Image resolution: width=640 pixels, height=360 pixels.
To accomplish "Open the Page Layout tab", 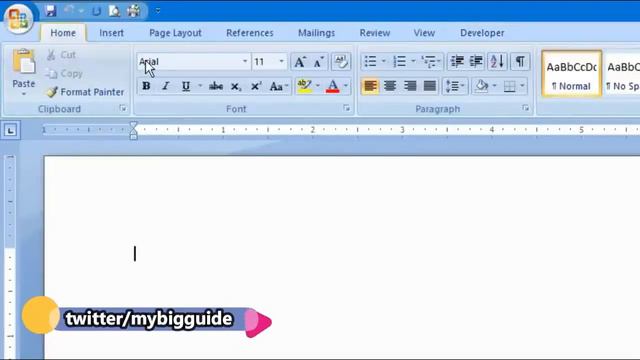I will (x=175, y=33).
